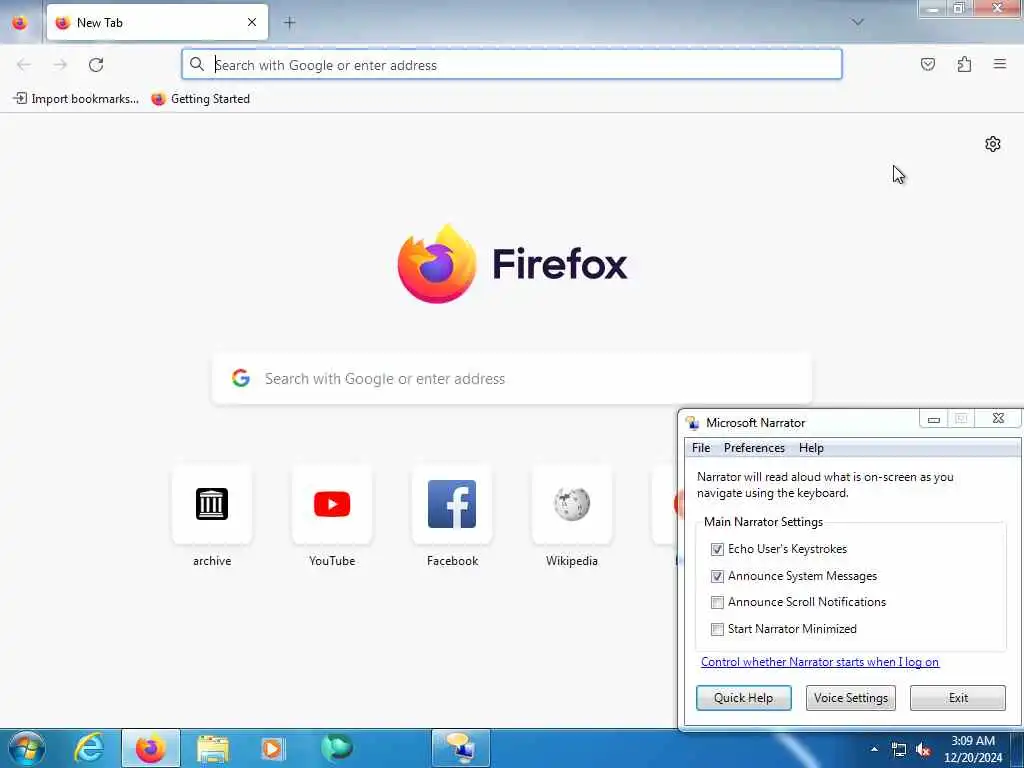Click the Quick Help button
This screenshot has height=768, width=1024.
click(x=743, y=697)
